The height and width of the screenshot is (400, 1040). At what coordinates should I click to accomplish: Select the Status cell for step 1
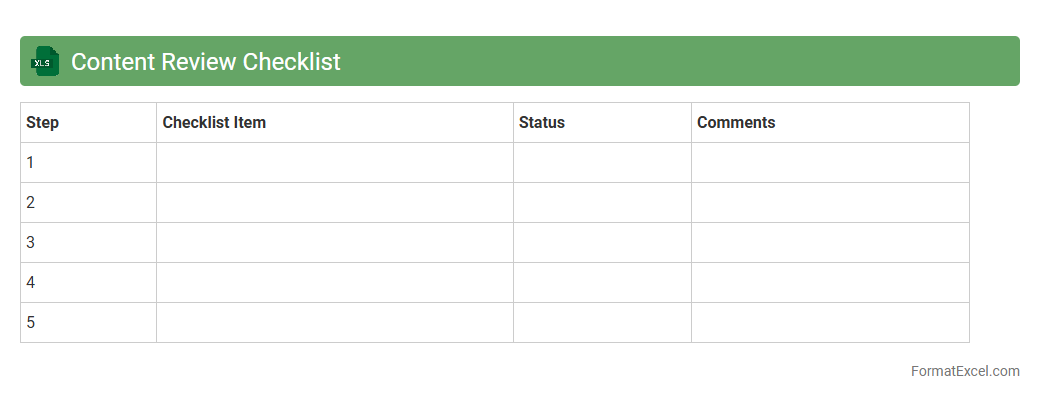602,162
